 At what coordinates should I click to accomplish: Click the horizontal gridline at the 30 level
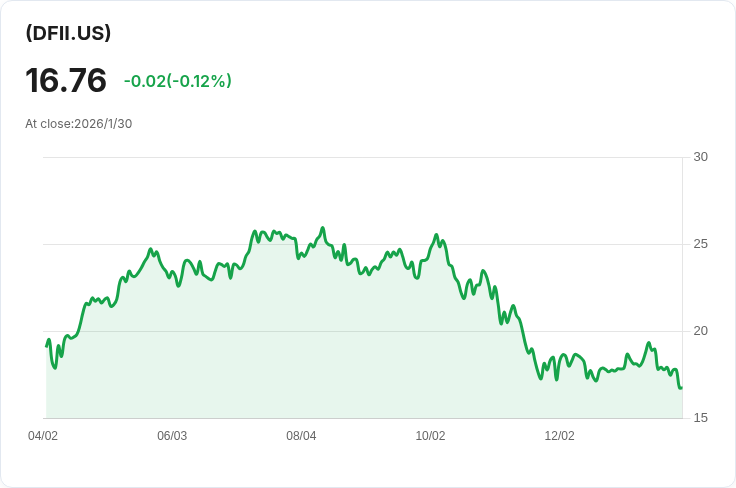point(360,157)
